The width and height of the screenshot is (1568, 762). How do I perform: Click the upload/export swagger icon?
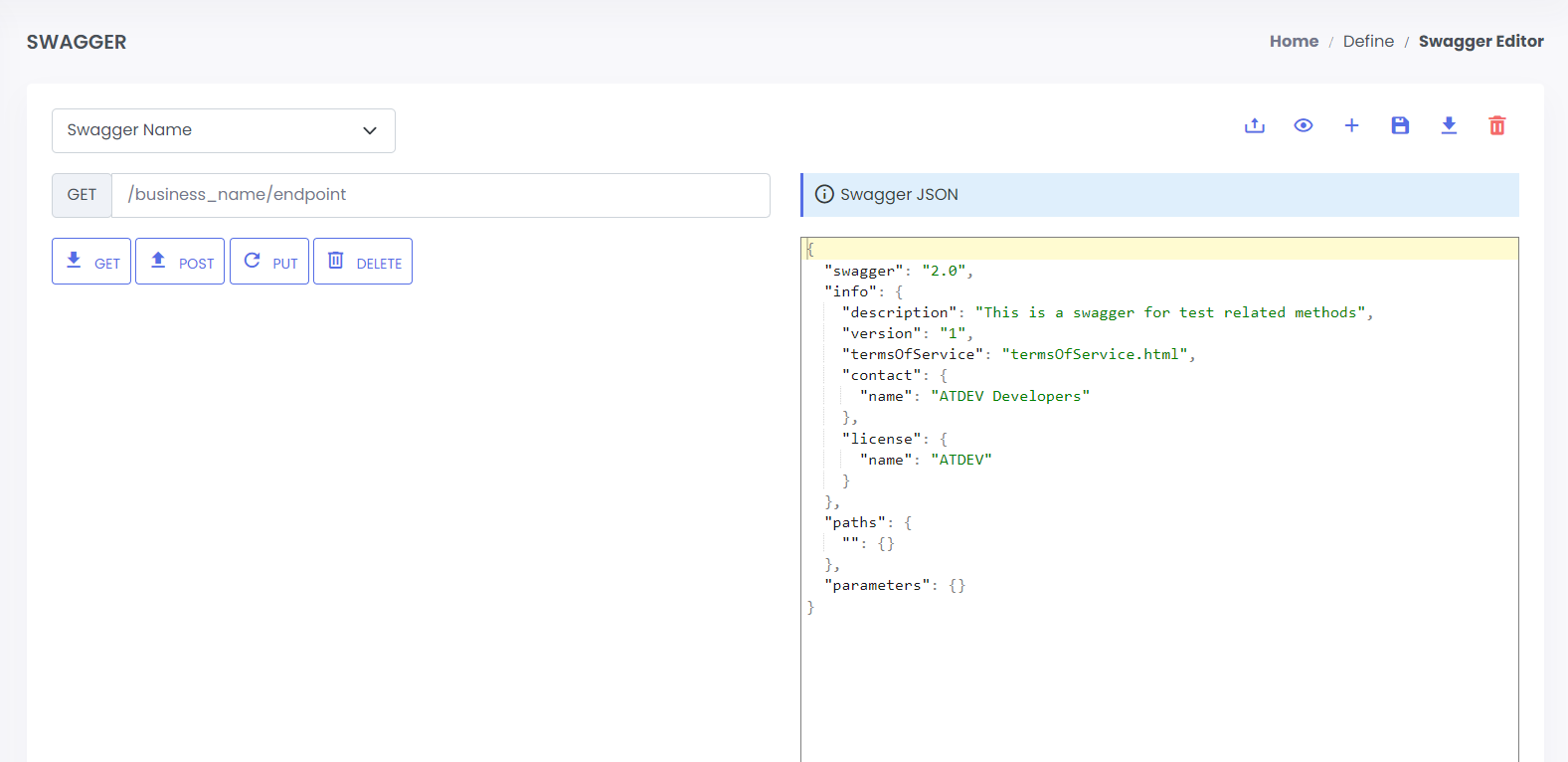[1255, 125]
